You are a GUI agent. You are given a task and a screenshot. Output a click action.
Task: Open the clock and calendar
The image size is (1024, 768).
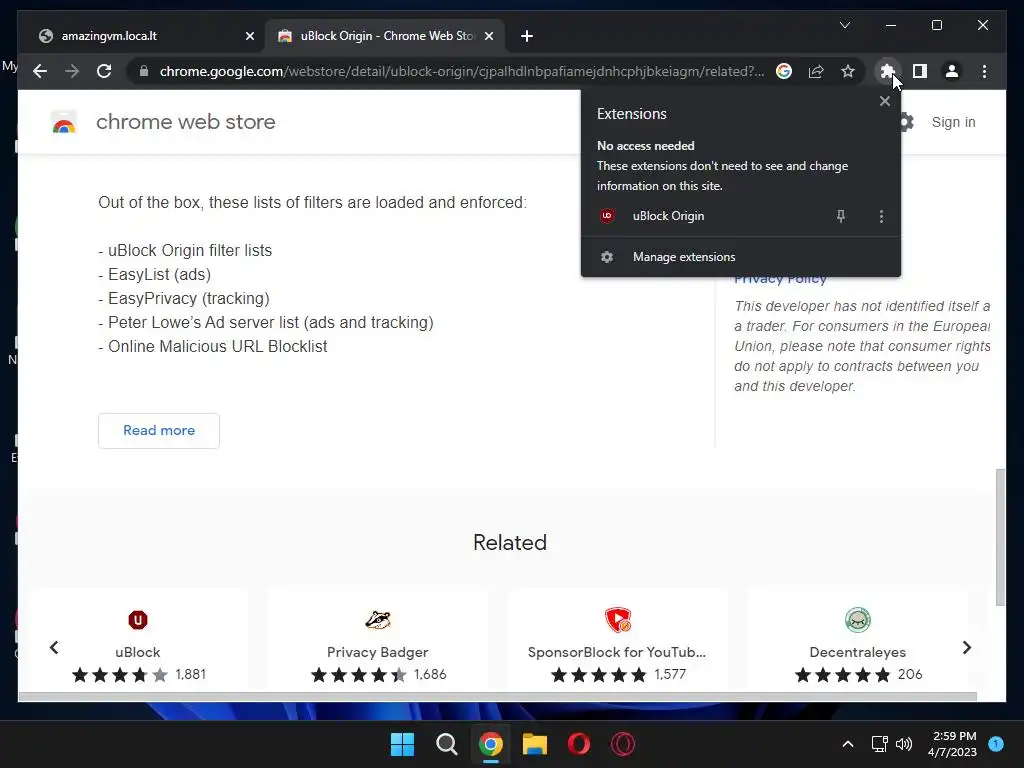pos(952,744)
